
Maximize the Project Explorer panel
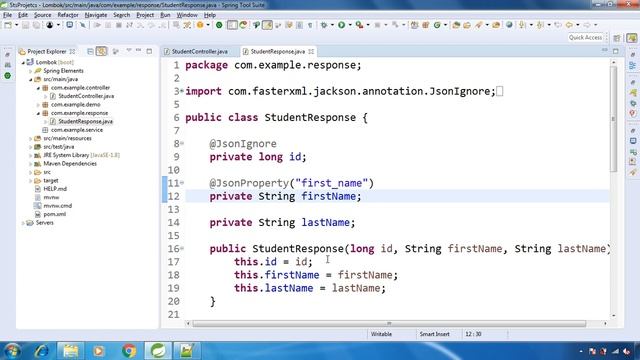[149, 51]
